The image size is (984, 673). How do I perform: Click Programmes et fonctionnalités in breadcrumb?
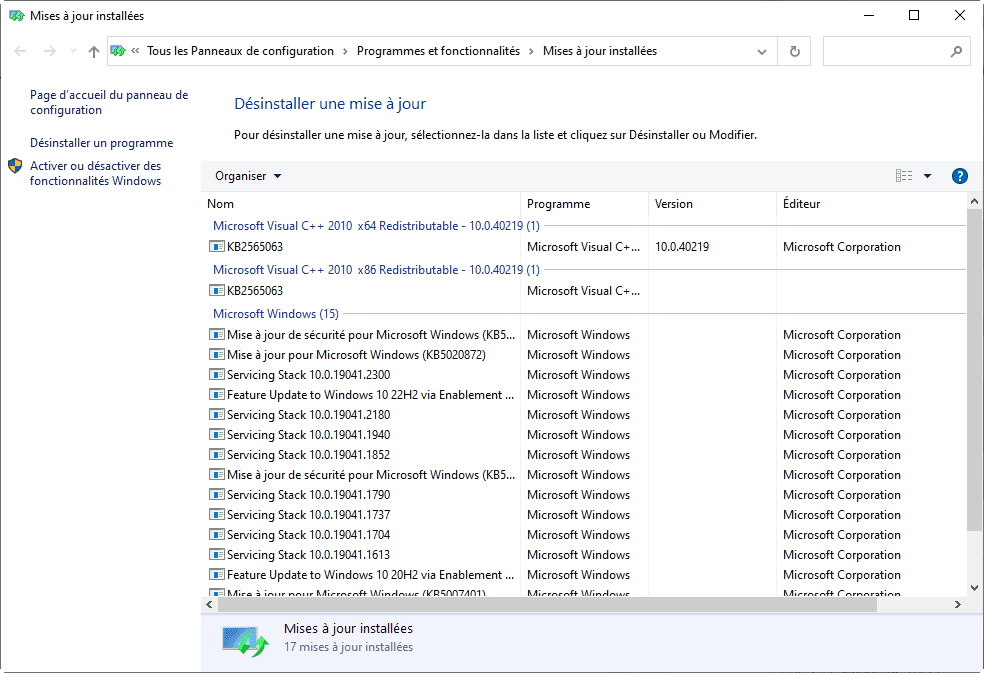[x=438, y=51]
